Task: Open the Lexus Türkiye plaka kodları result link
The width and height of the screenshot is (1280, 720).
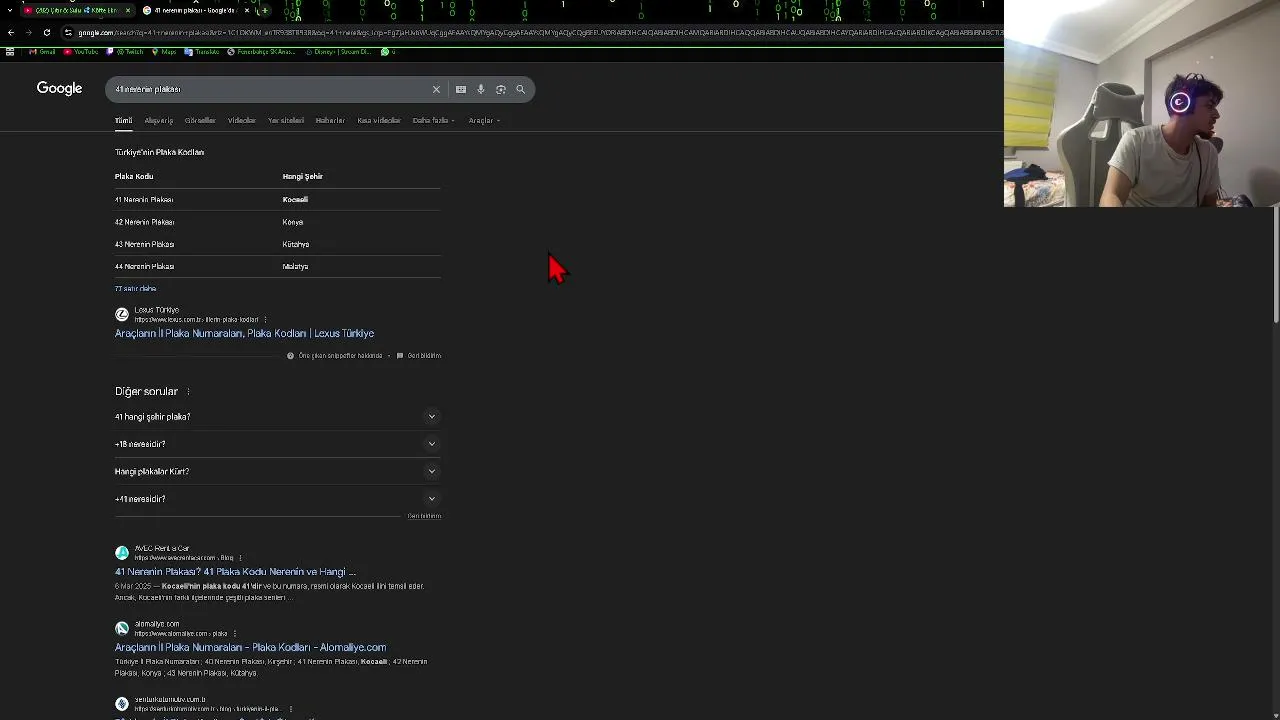Action: (244, 334)
